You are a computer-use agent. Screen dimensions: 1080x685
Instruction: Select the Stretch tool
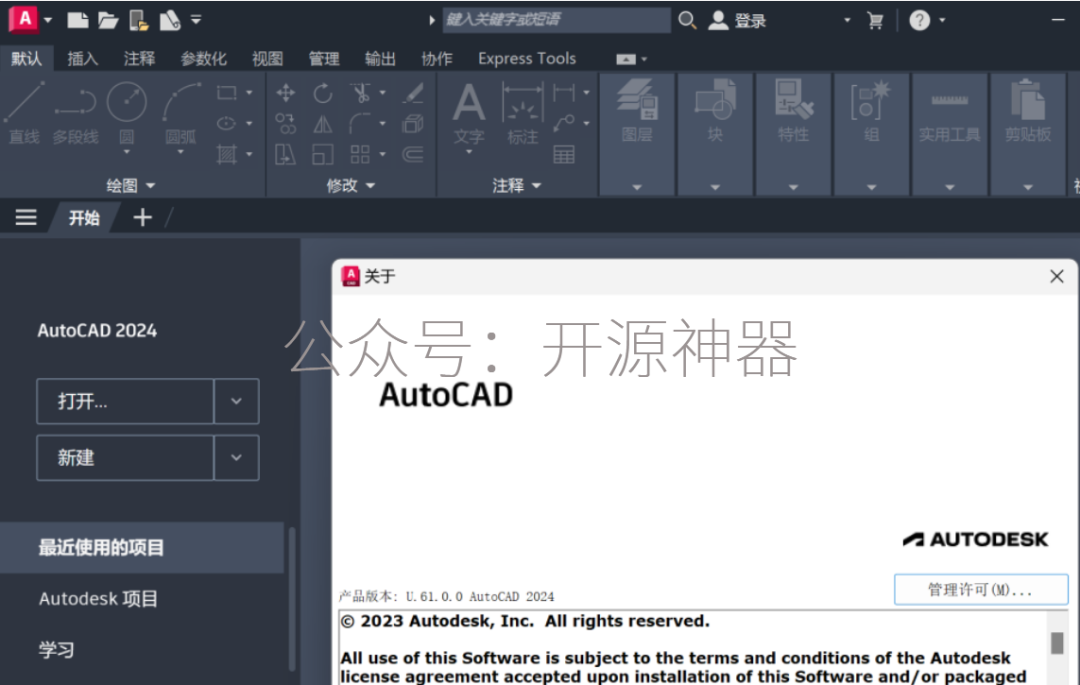point(285,154)
